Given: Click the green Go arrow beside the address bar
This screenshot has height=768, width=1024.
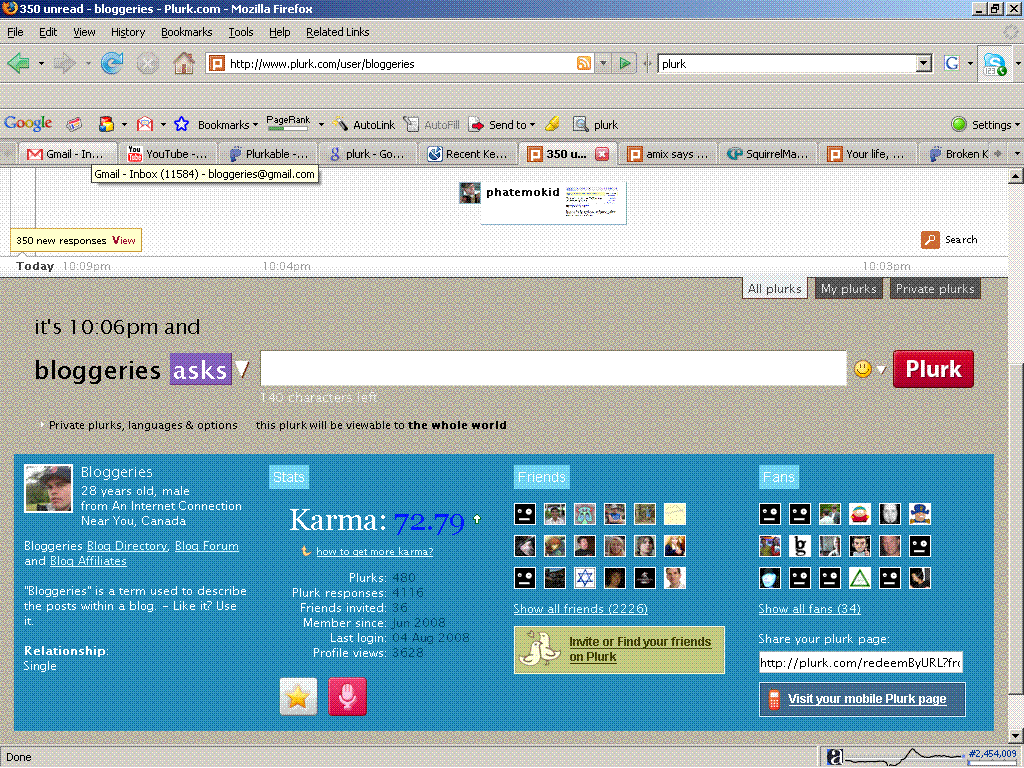Looking at the screenshot, I should pos(625,63).
